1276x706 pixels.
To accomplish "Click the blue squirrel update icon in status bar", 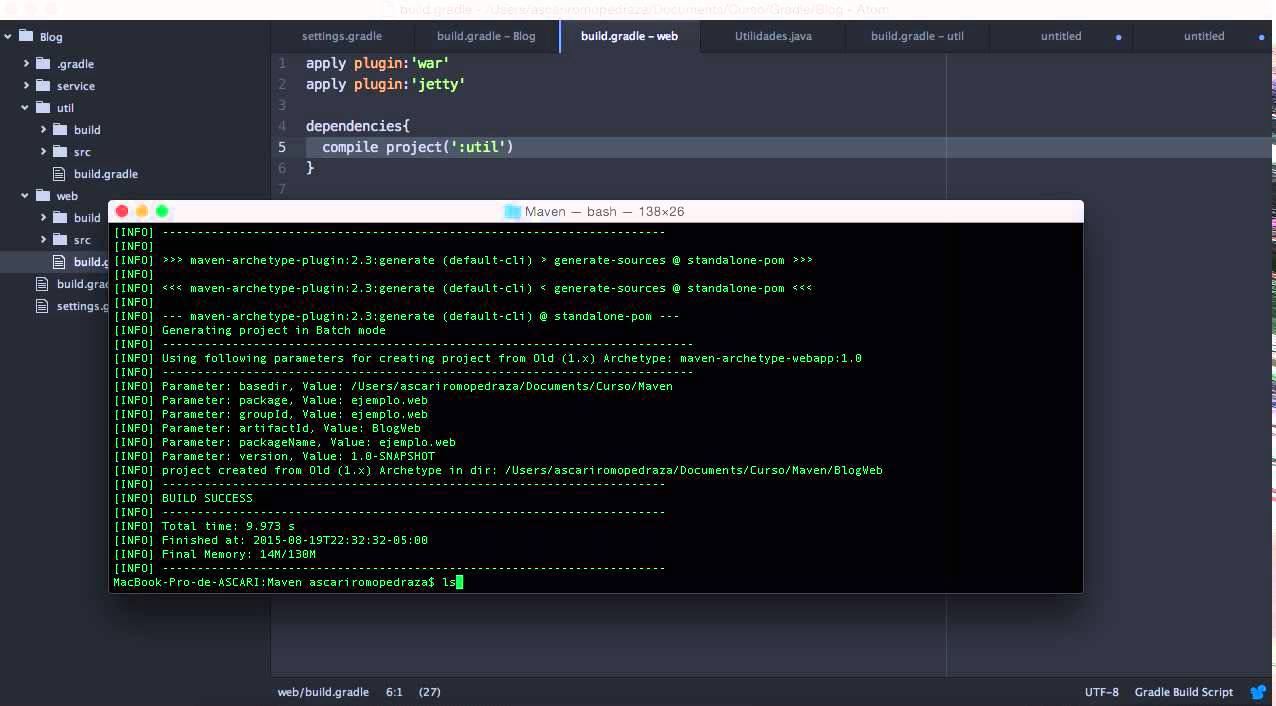I will pos(1258,692).
